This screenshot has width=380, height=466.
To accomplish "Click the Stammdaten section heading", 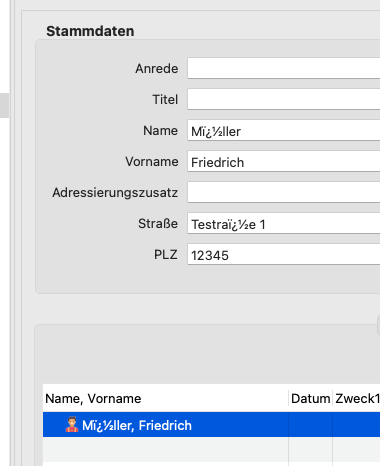I will [90, 31].
